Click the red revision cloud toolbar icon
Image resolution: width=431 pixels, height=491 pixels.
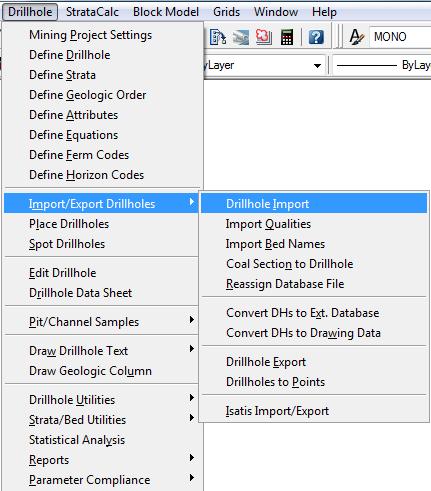pos(264,37)
